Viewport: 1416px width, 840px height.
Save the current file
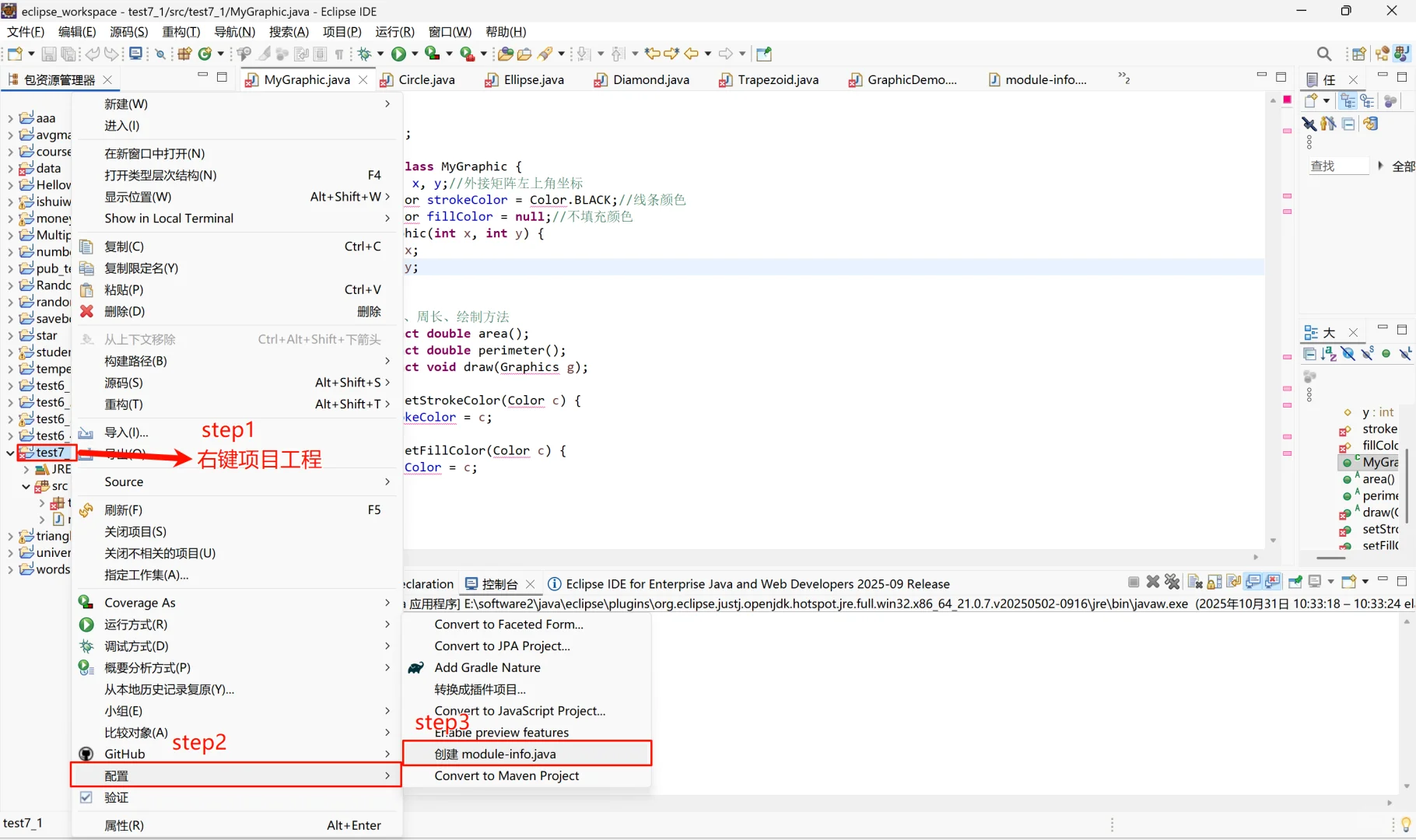(x=49, y=54)
